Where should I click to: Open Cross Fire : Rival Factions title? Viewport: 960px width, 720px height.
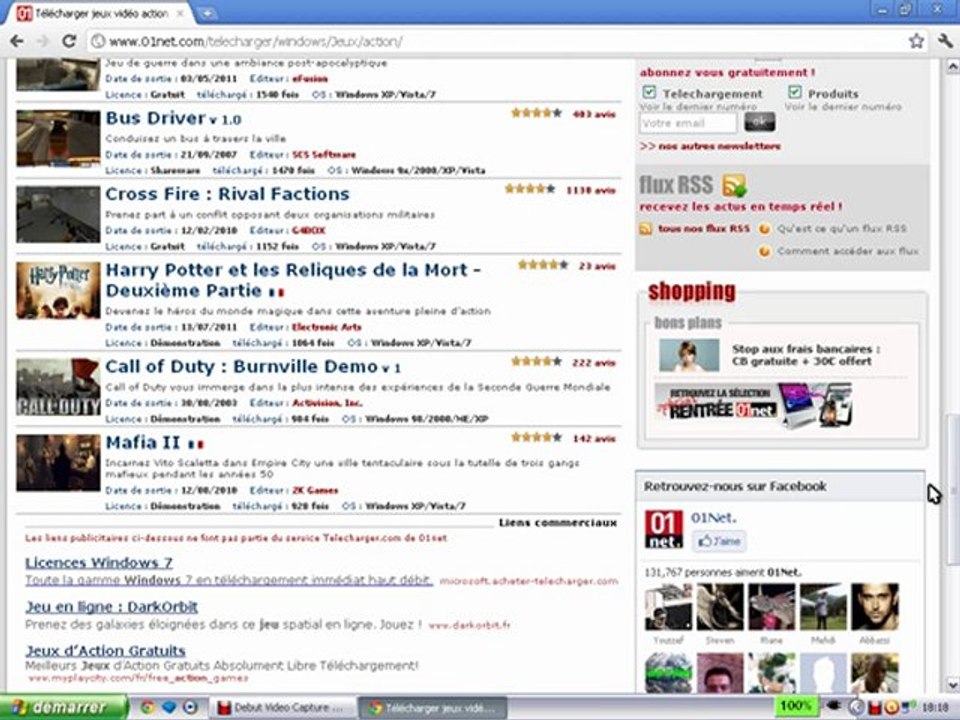click(227, 194)
